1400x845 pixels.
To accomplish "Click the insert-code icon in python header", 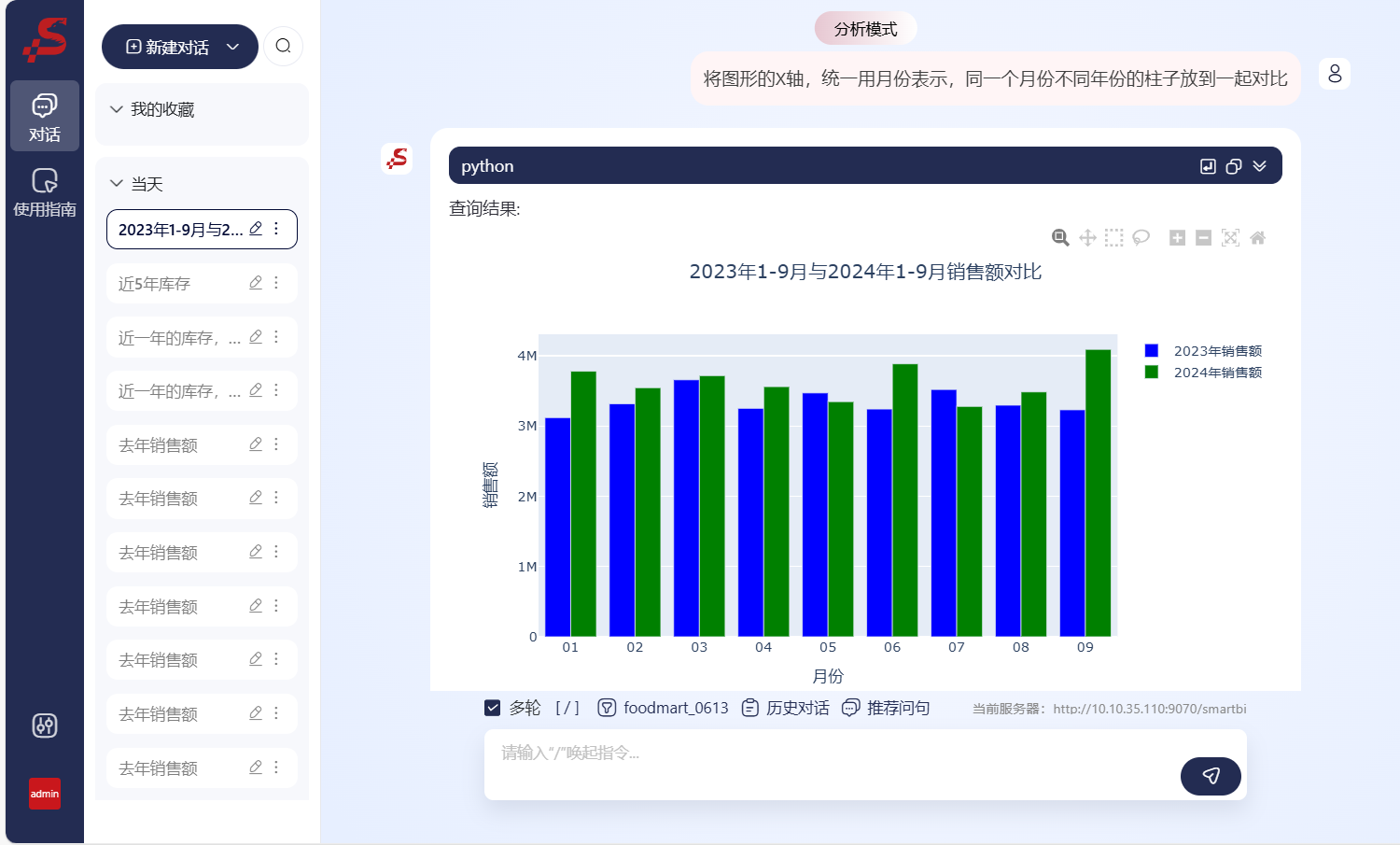I will (1208, 166).
